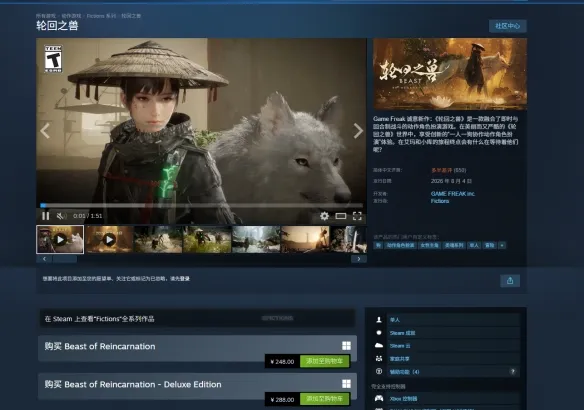Show the previous media with left arrow
Screen dimensions: 584x410
click(x=45, y=131)
